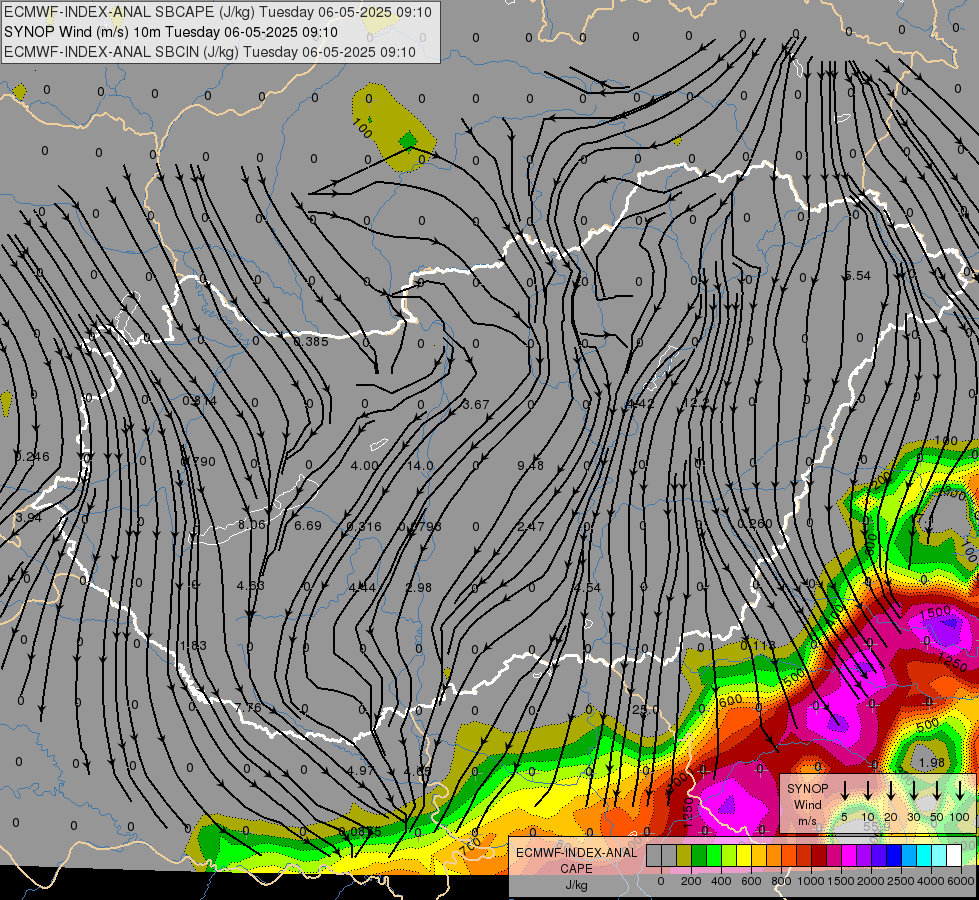The width and height of the screenshot is (979, 900).
Task: Click the 5.54 value on the map
Action: click(x=857, y=276)
